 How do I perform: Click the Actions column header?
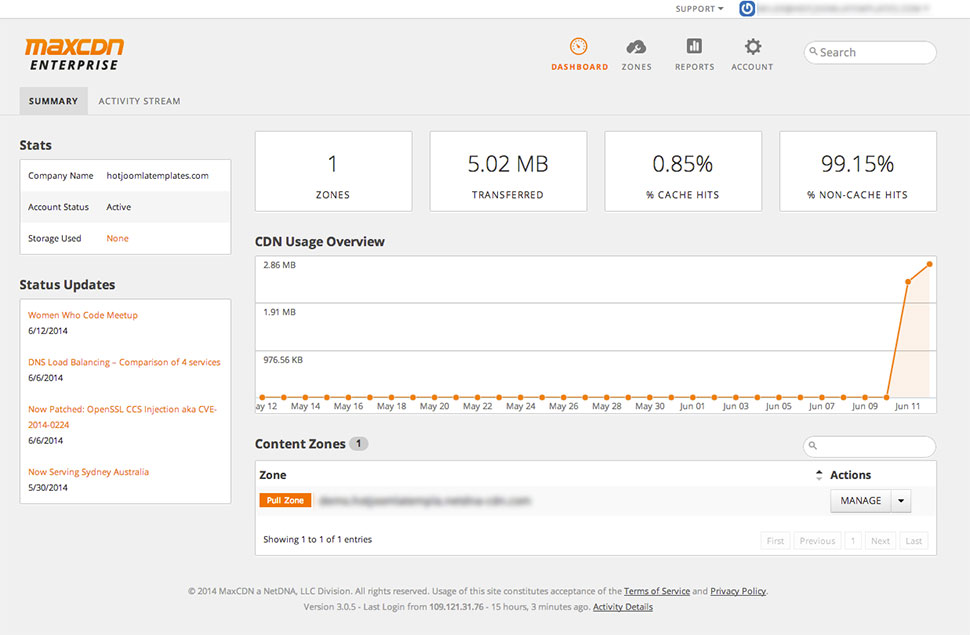click(850, 475)
